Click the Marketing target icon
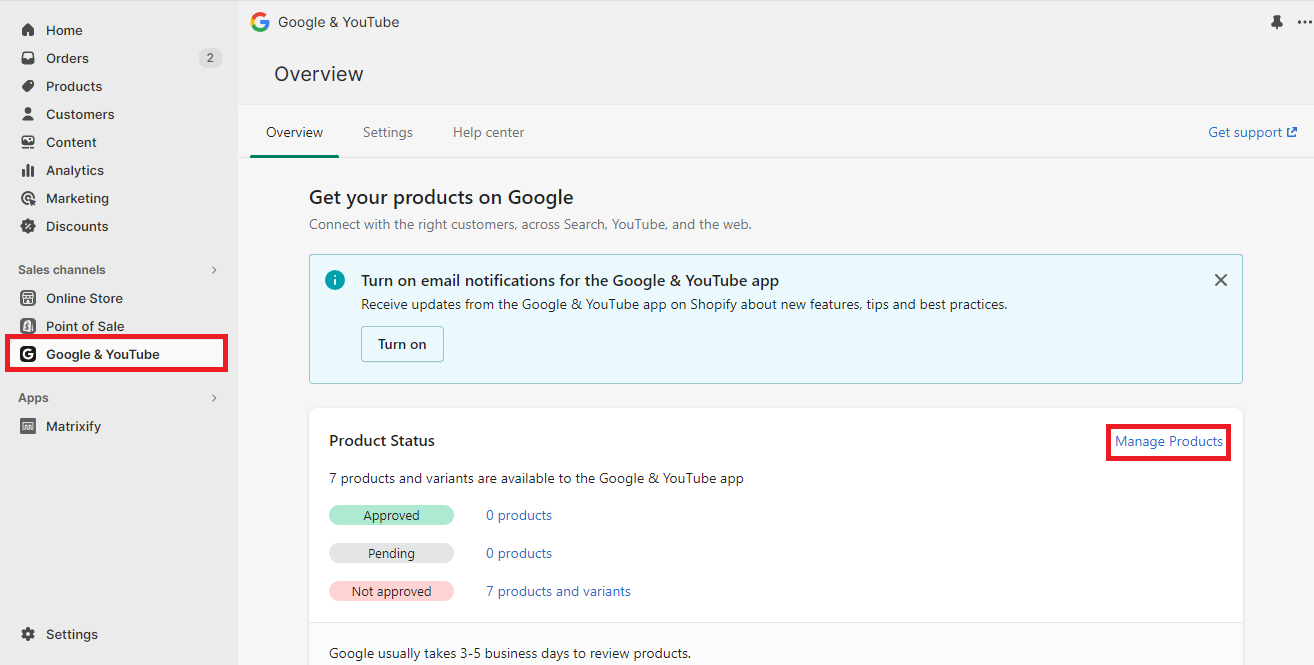 click(28, 198)
